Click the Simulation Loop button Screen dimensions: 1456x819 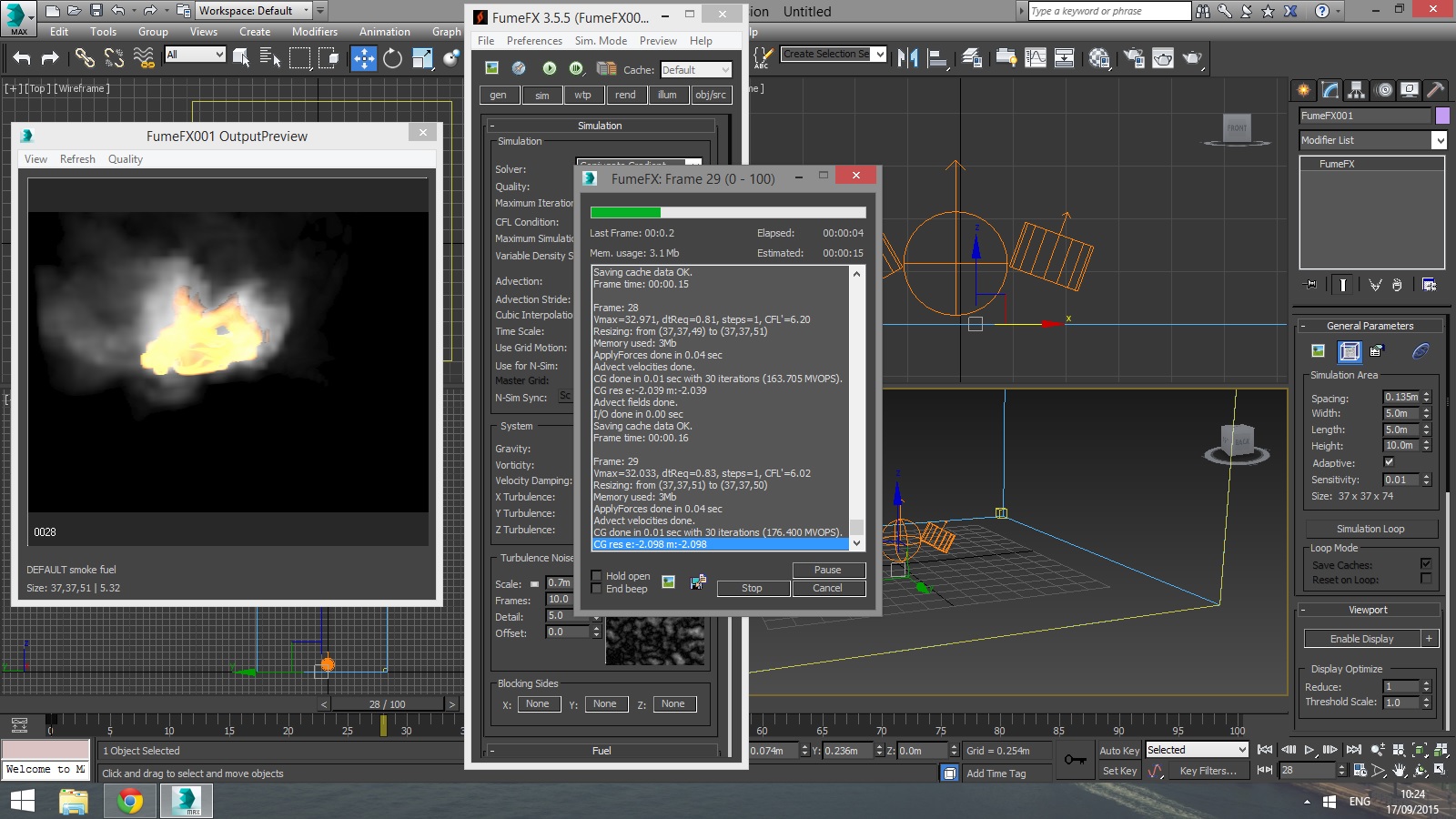coord(1371,529)
